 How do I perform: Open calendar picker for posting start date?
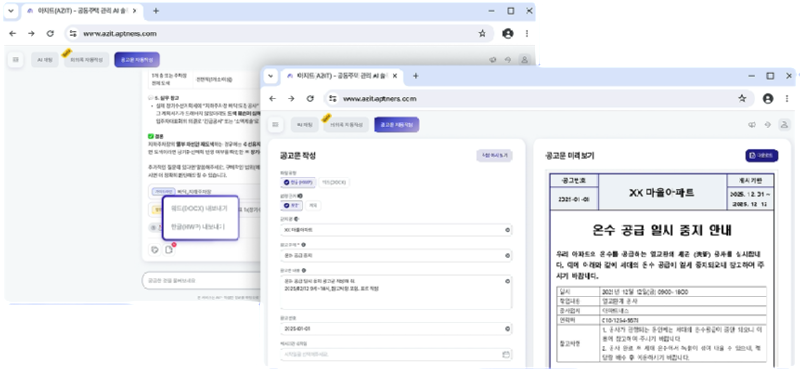coord(506,354)
